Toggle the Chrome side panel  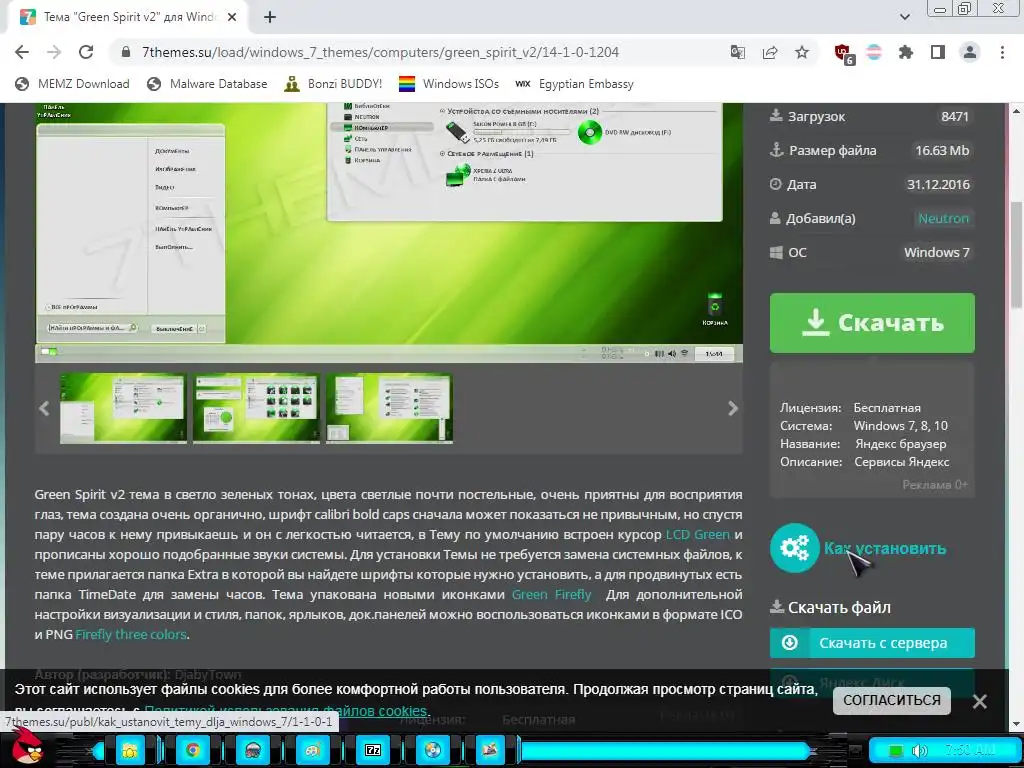coord(938,52)
